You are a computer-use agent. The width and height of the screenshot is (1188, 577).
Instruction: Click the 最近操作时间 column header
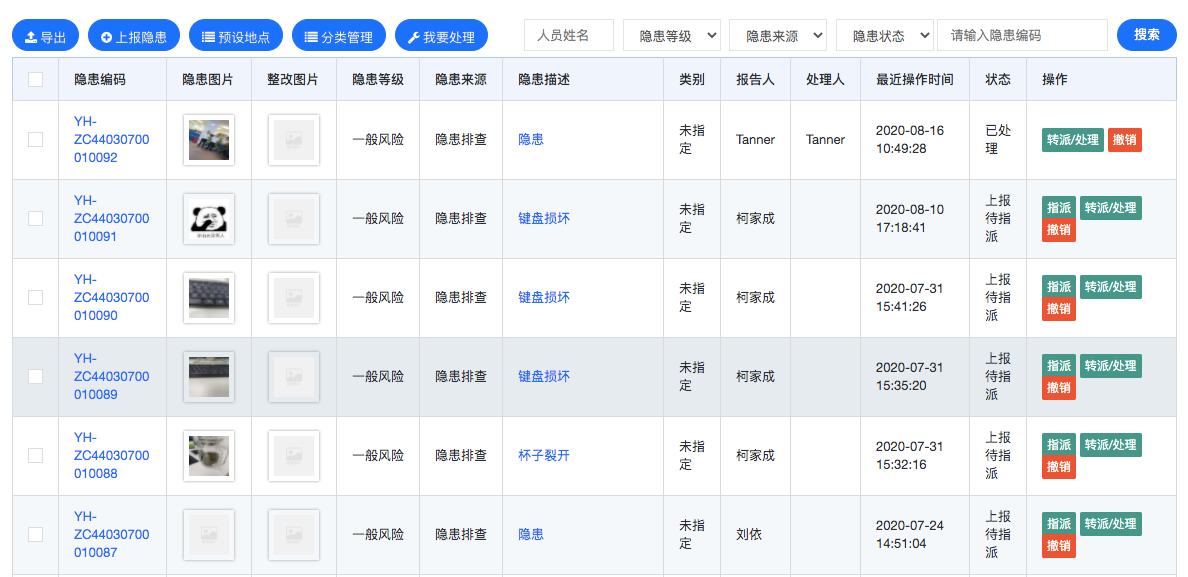[914, 79]
